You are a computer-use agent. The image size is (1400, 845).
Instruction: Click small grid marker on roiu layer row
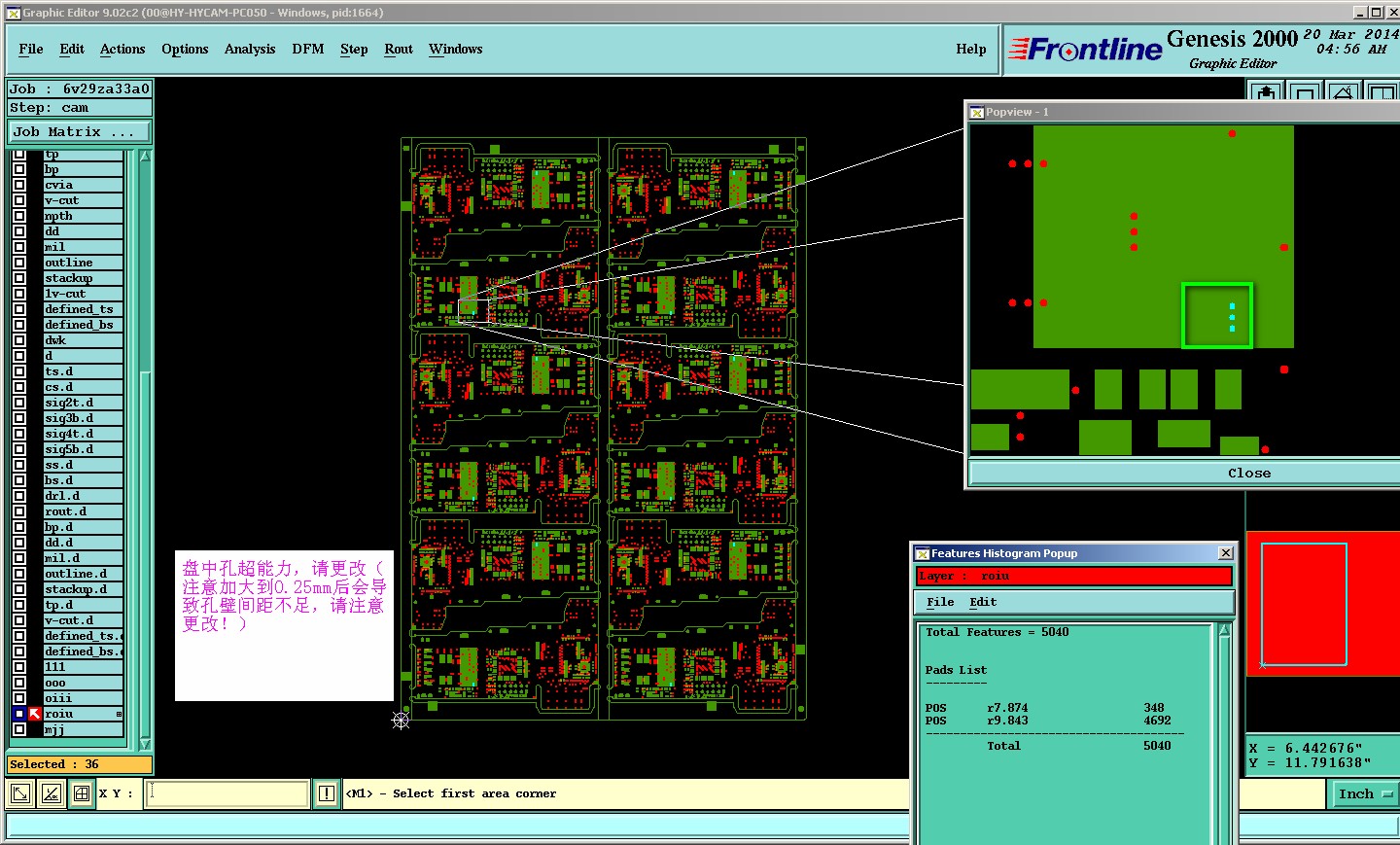tap(119, 714)
